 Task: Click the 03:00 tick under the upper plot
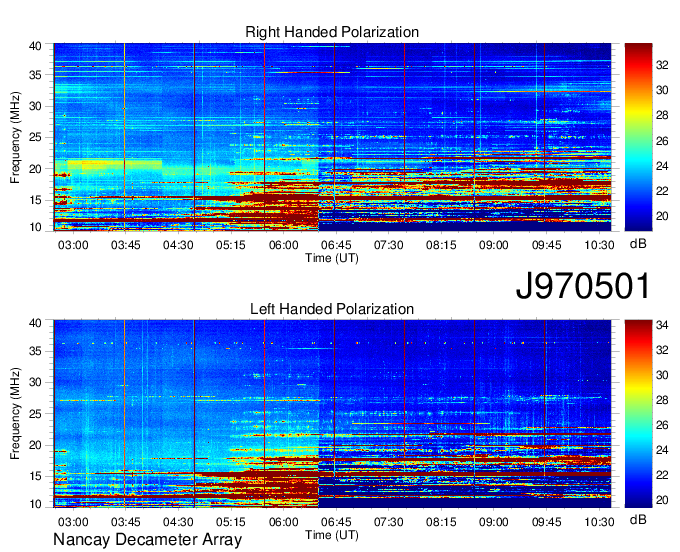[73, 245]
